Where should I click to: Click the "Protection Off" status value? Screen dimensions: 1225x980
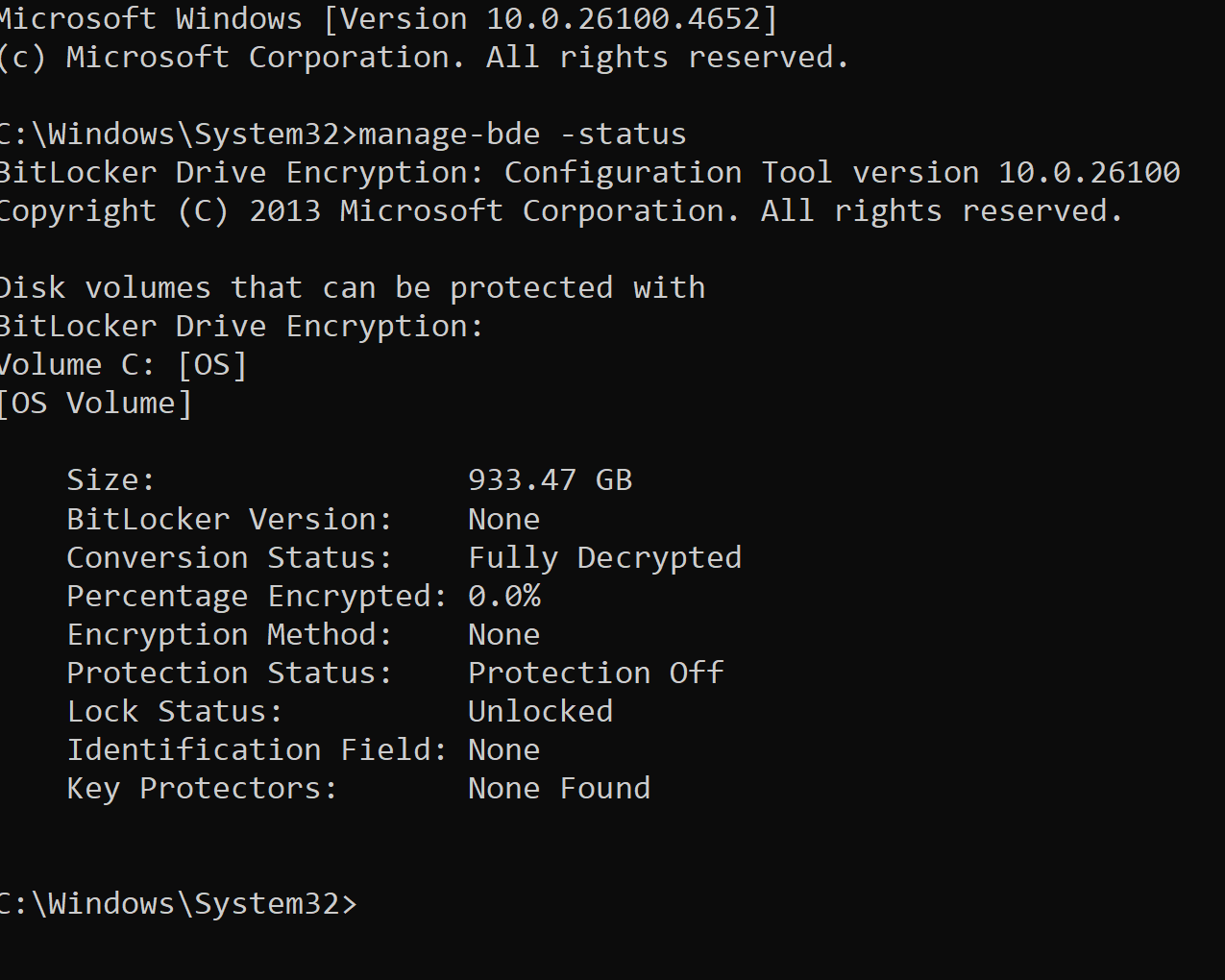click(x=596, y=673)
